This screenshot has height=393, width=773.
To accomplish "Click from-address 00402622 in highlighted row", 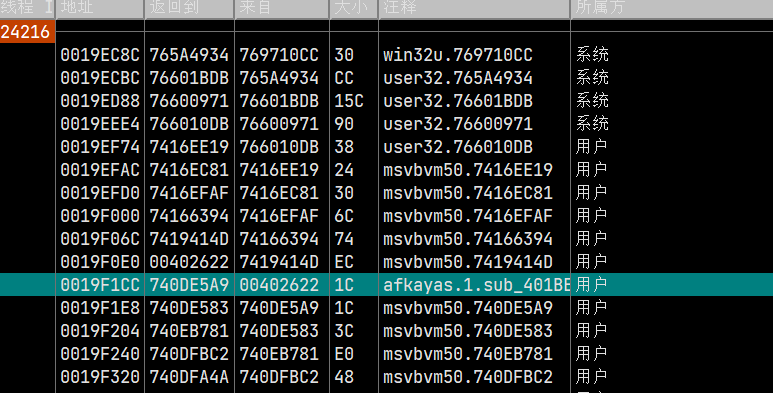I will 279,285.
